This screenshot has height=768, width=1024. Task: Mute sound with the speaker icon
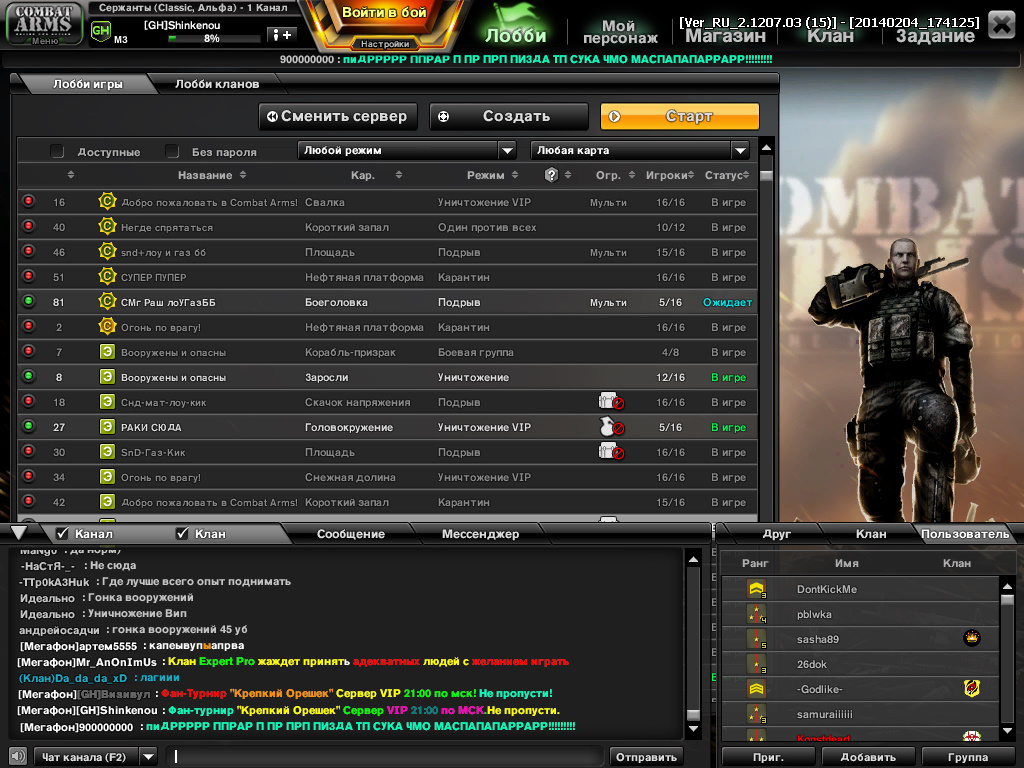(18, 757)
